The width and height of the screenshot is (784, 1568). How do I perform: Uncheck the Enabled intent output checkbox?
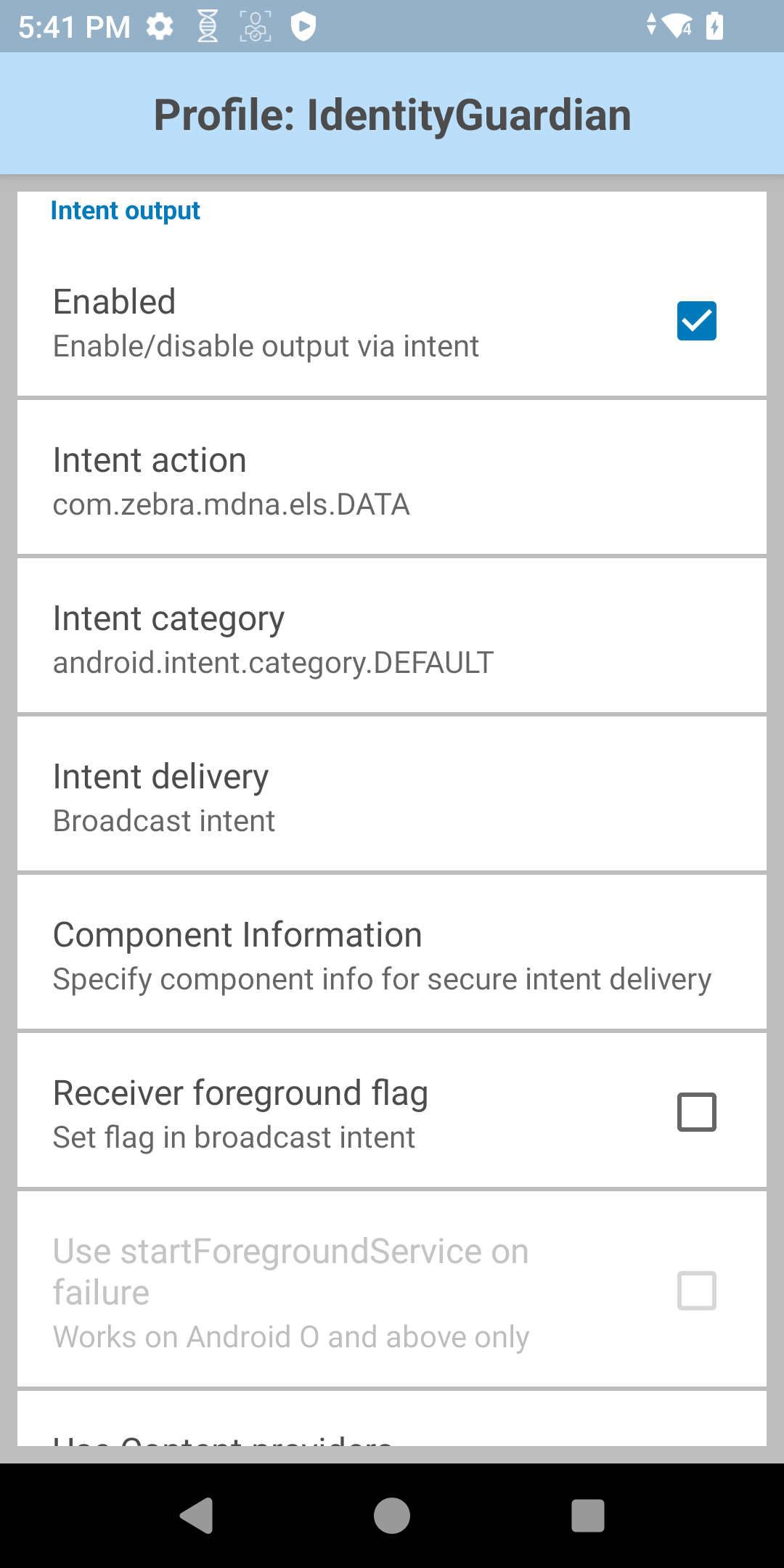point(696,321)
